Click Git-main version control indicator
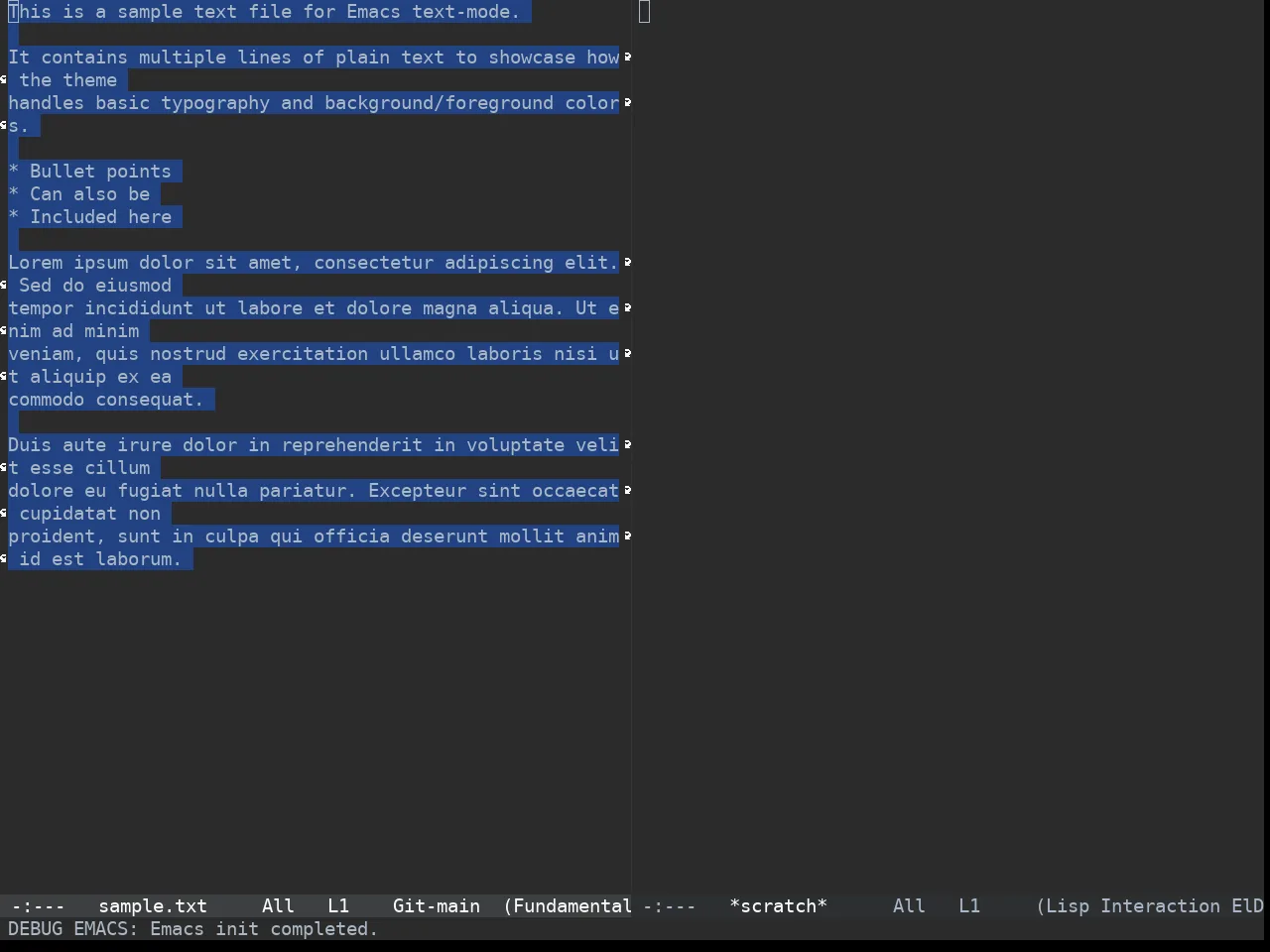Screen dimensions: 1270x952 coord(437,905)
